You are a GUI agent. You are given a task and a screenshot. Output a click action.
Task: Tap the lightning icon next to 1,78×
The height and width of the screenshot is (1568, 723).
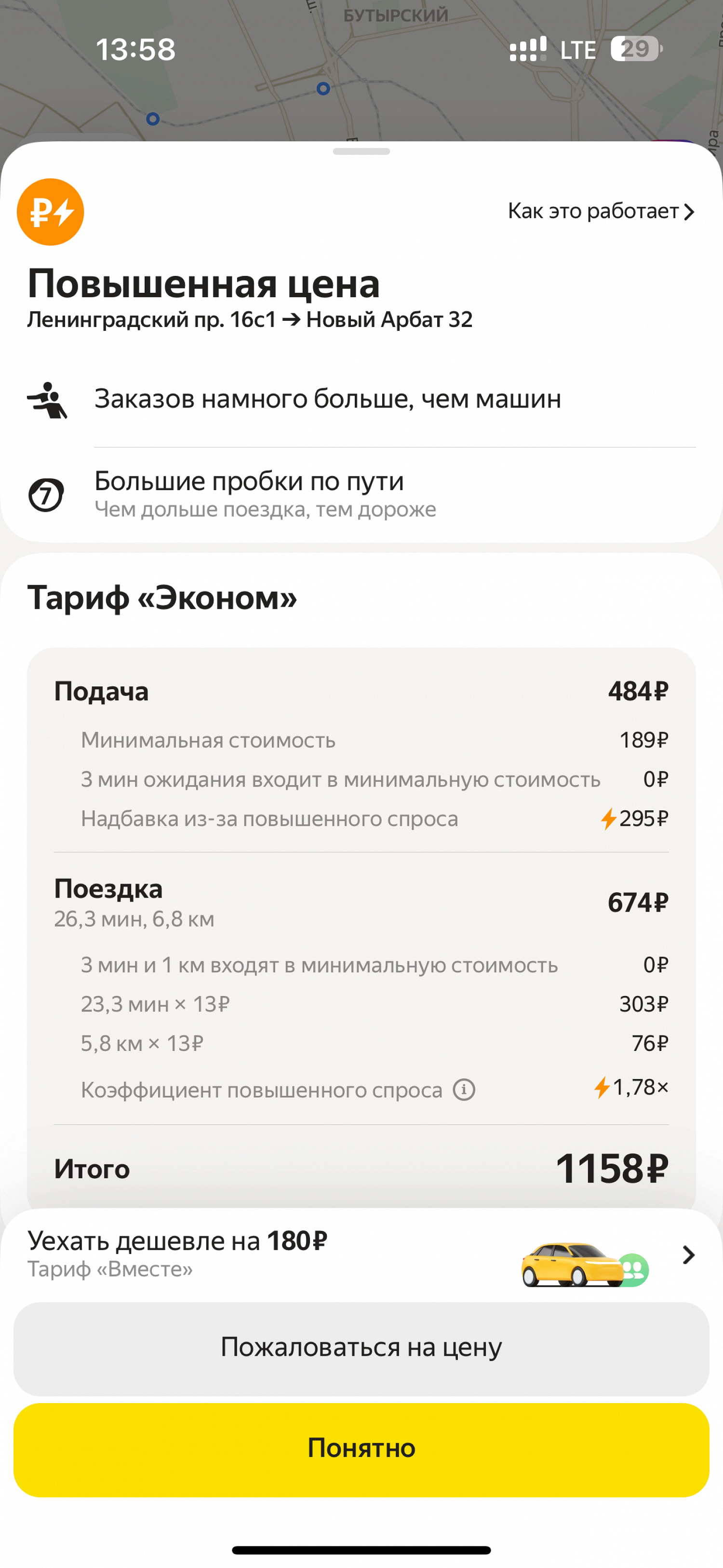click(x=602, y=1087)
